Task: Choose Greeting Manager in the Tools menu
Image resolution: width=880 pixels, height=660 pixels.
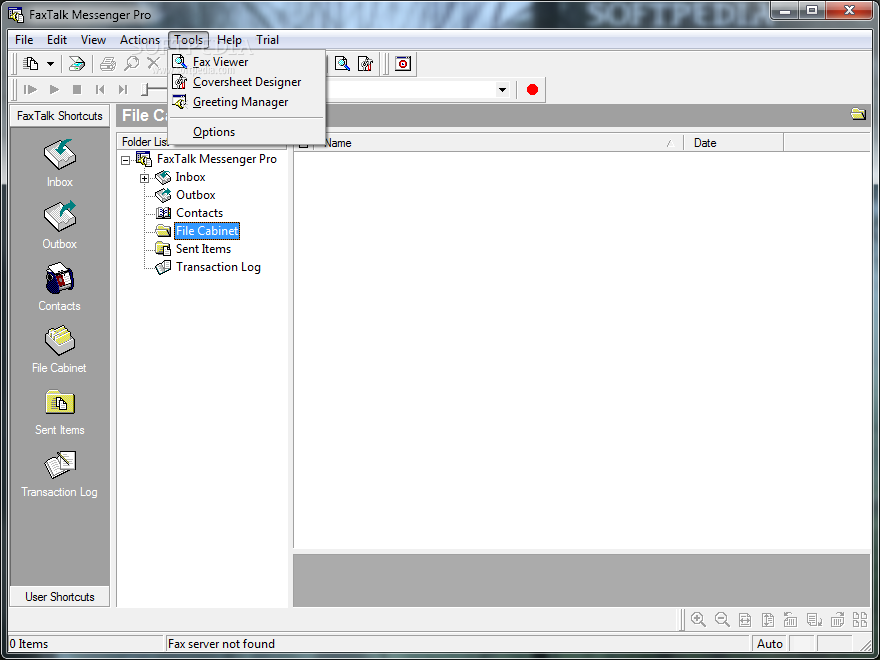Action: (x=246, y=102)
